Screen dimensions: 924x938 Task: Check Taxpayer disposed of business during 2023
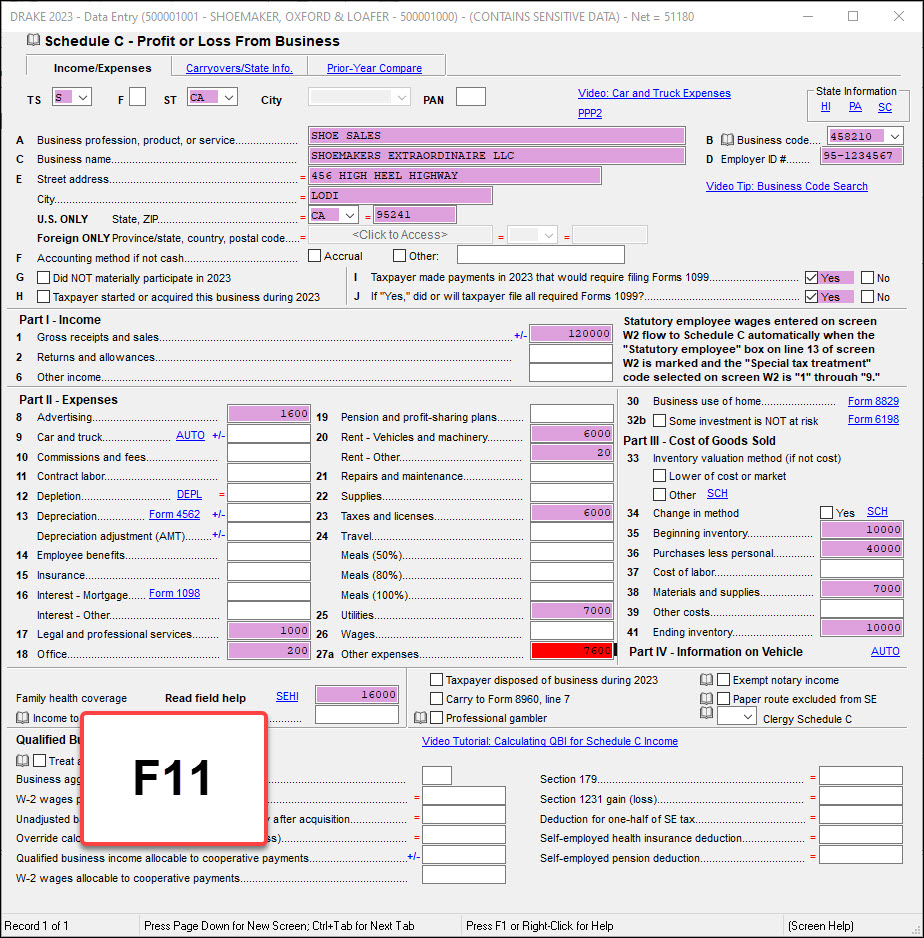[x=437, y=680]
